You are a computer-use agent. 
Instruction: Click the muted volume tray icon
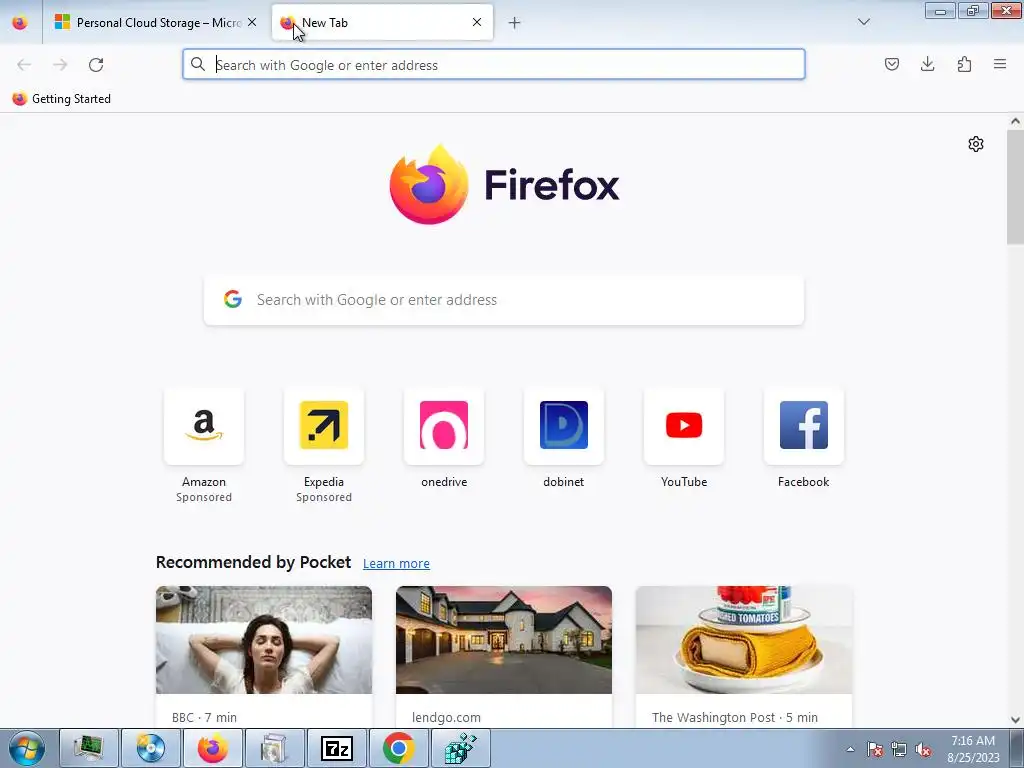pos(923,750)
